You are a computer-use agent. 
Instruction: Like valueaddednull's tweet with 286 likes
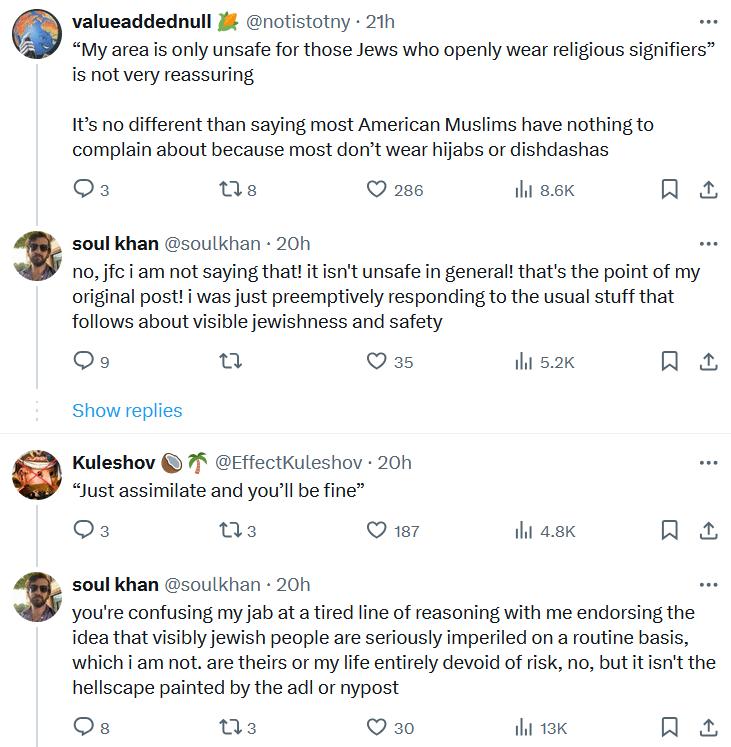click(377, 189)
